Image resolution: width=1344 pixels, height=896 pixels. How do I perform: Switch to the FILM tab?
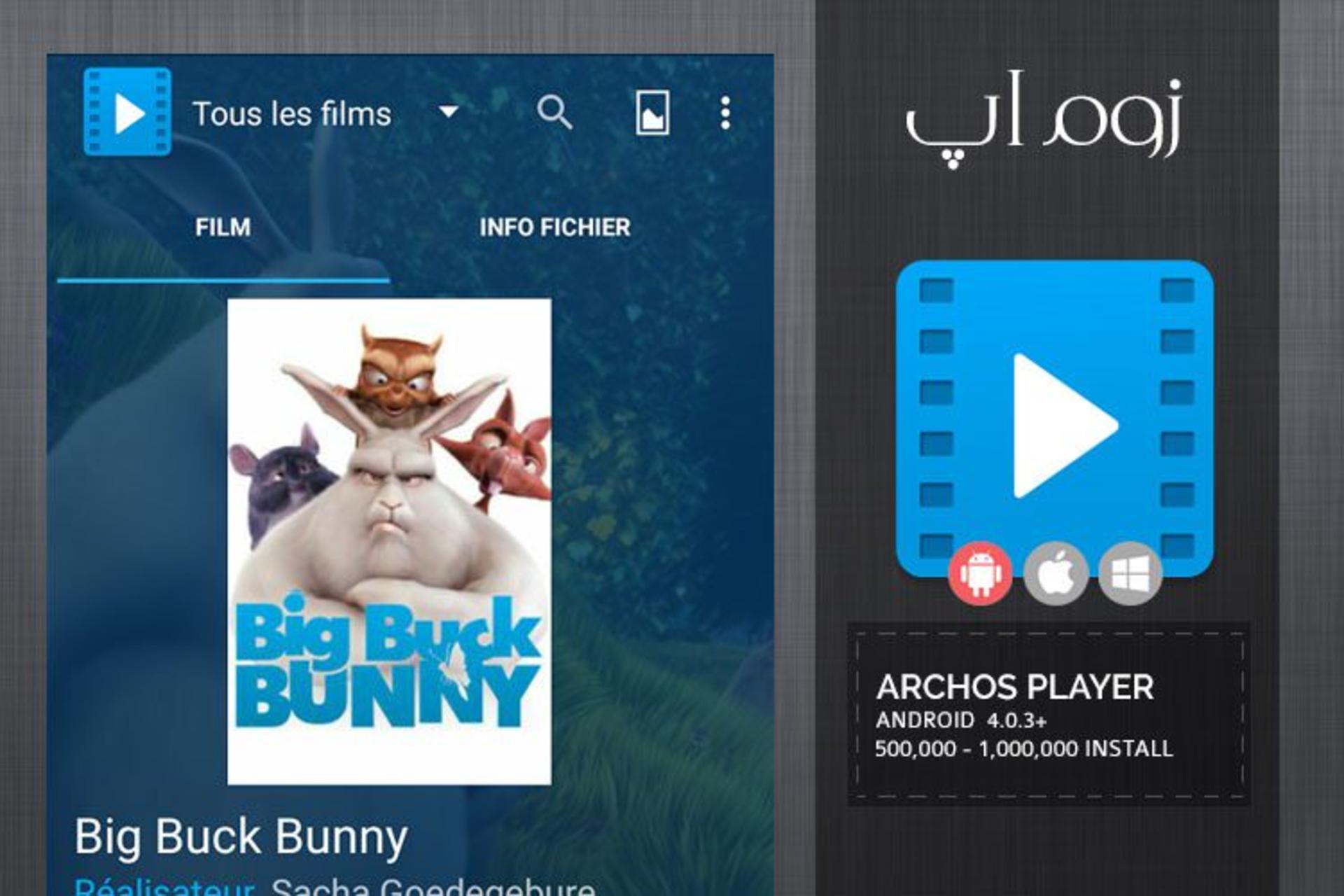pos(223,227)
